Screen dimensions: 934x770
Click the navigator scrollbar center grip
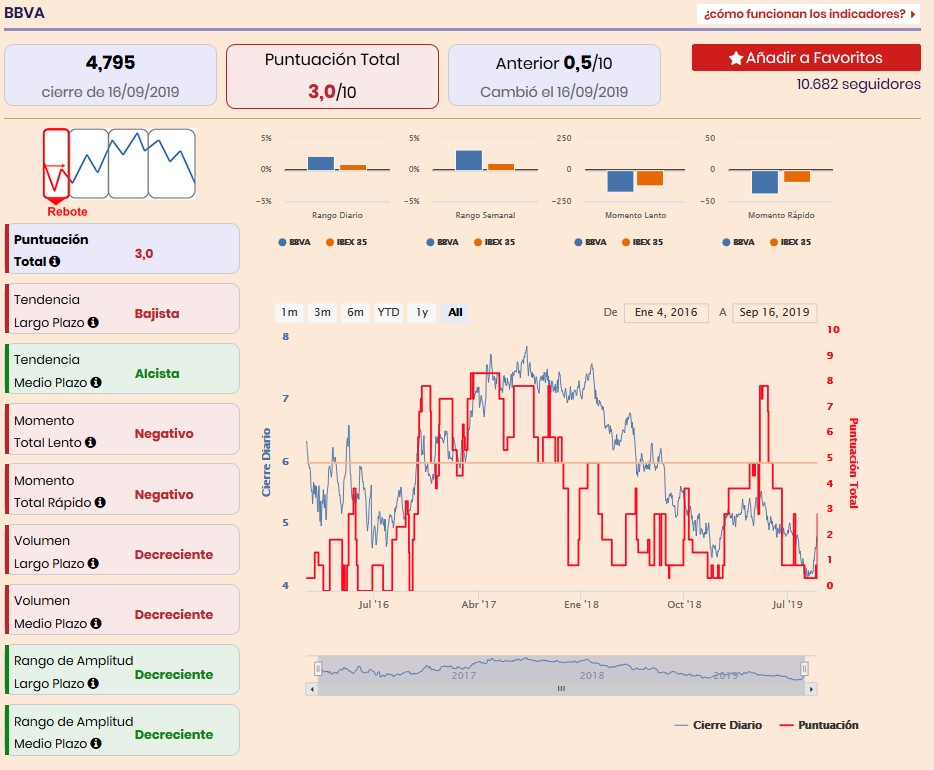click(x=561, y=688)
